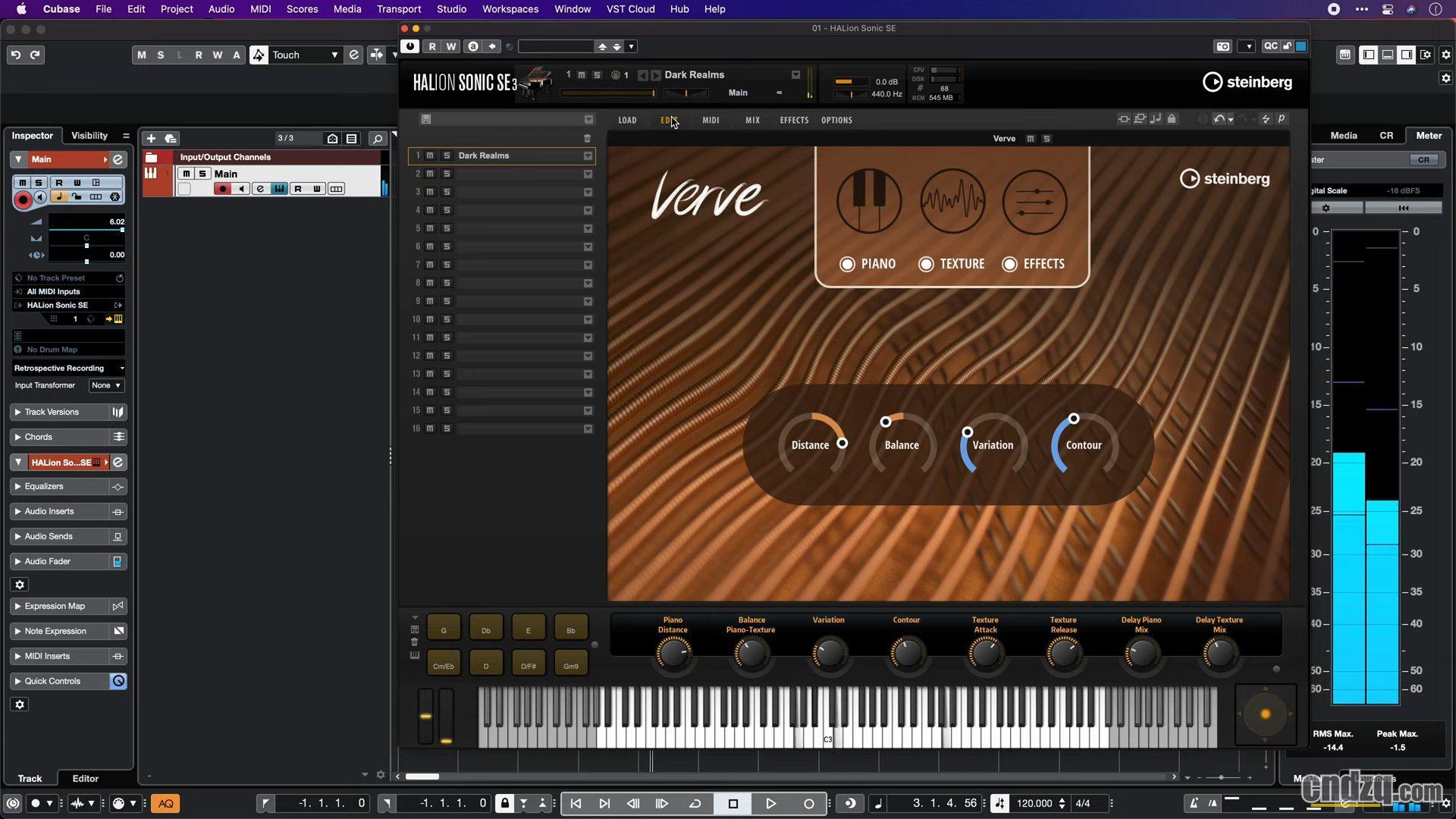The image size is (1456, 819).
Task: Mute slot 1 Dark Realms
Action: (430, 155)
